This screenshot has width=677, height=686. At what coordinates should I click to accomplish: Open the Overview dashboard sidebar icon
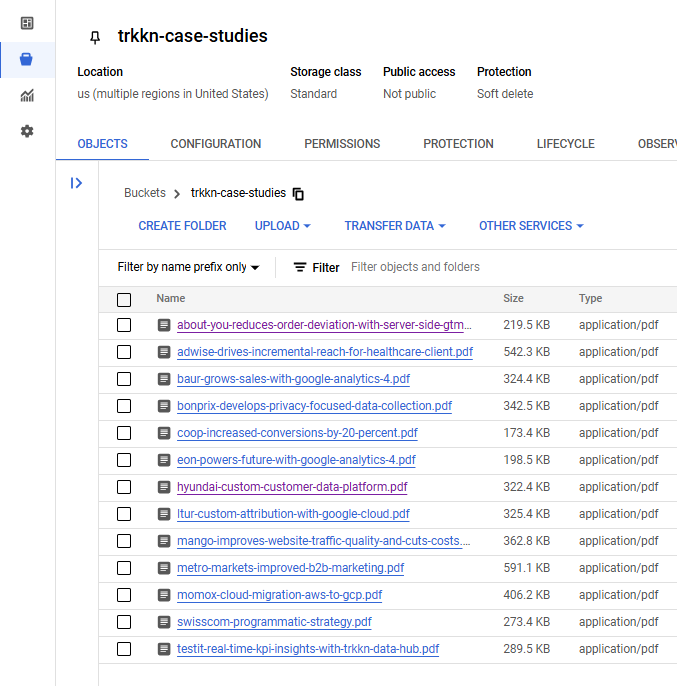click(27, 23)
